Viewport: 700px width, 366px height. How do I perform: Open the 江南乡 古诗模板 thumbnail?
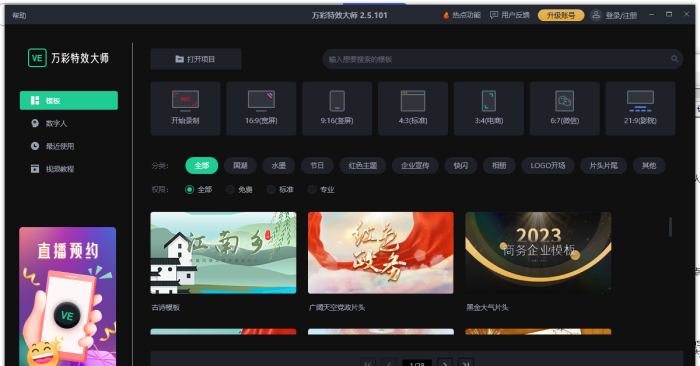tap(223, 253)
